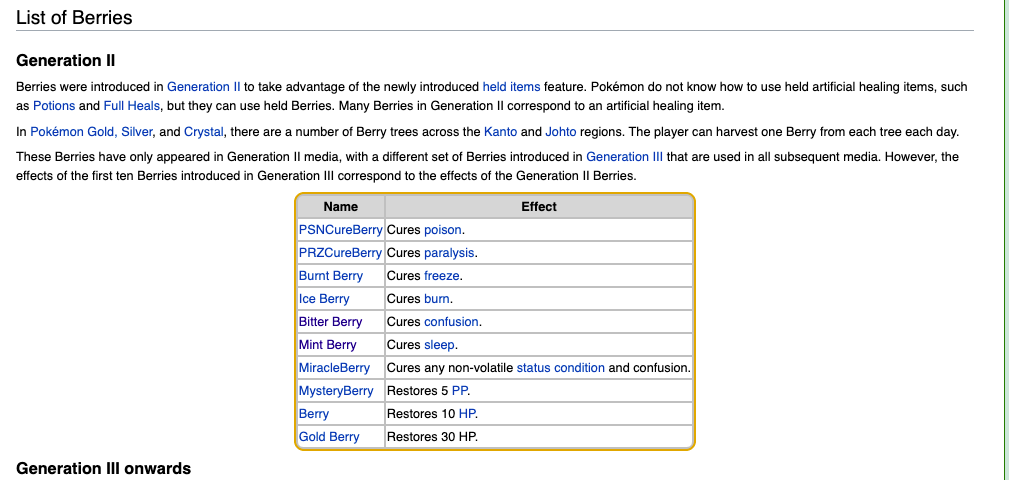Click the Burnt Berry link
The width and height of the screenshot is (1009, 480).
pyautogui.click(x=331, y=276)
